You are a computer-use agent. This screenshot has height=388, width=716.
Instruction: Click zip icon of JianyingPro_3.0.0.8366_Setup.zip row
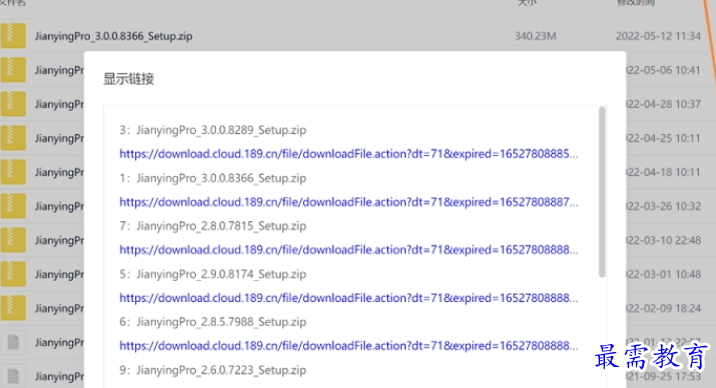(13, 36)
